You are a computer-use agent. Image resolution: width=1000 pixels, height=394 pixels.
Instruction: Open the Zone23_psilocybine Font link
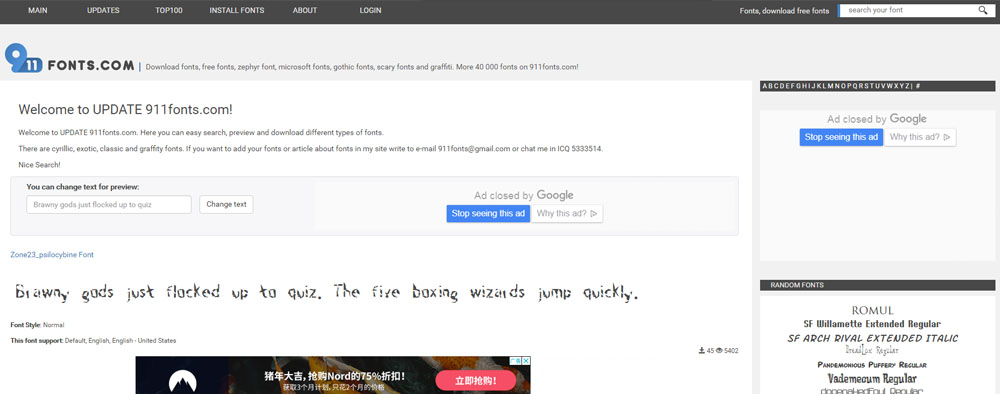[52, 254]
